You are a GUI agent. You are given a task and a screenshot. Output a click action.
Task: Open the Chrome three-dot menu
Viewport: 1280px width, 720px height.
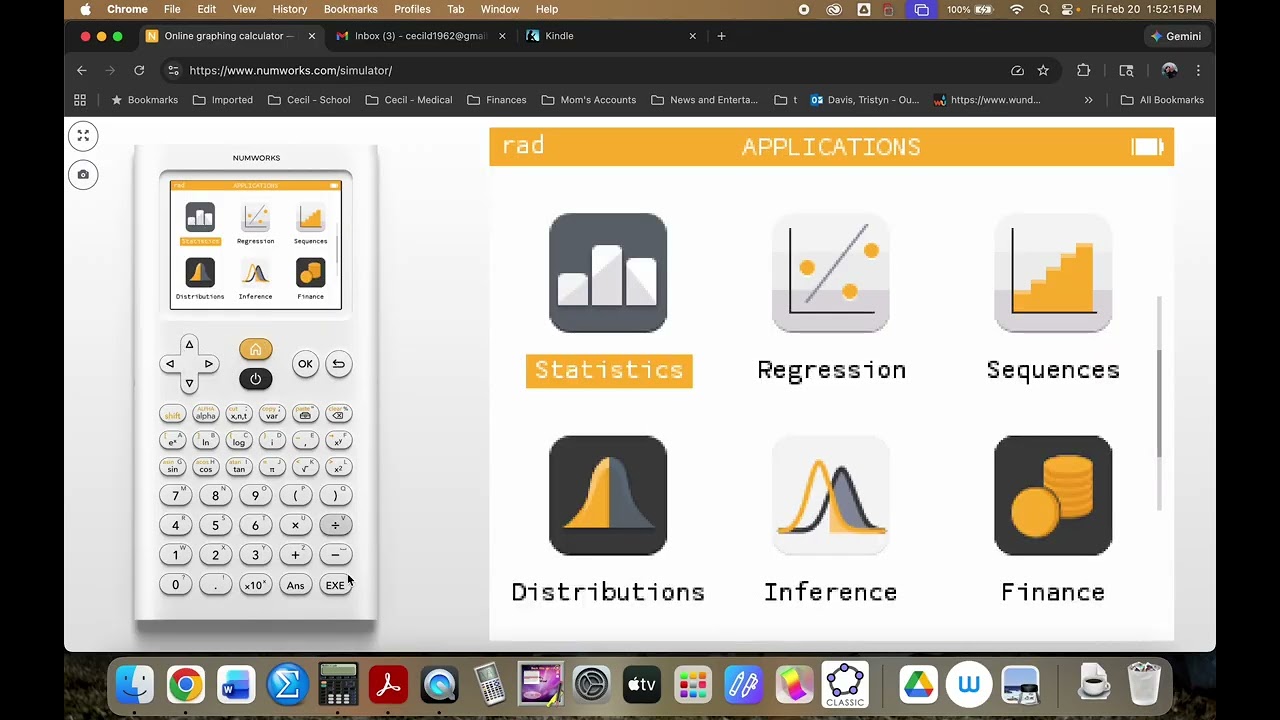1198,70
